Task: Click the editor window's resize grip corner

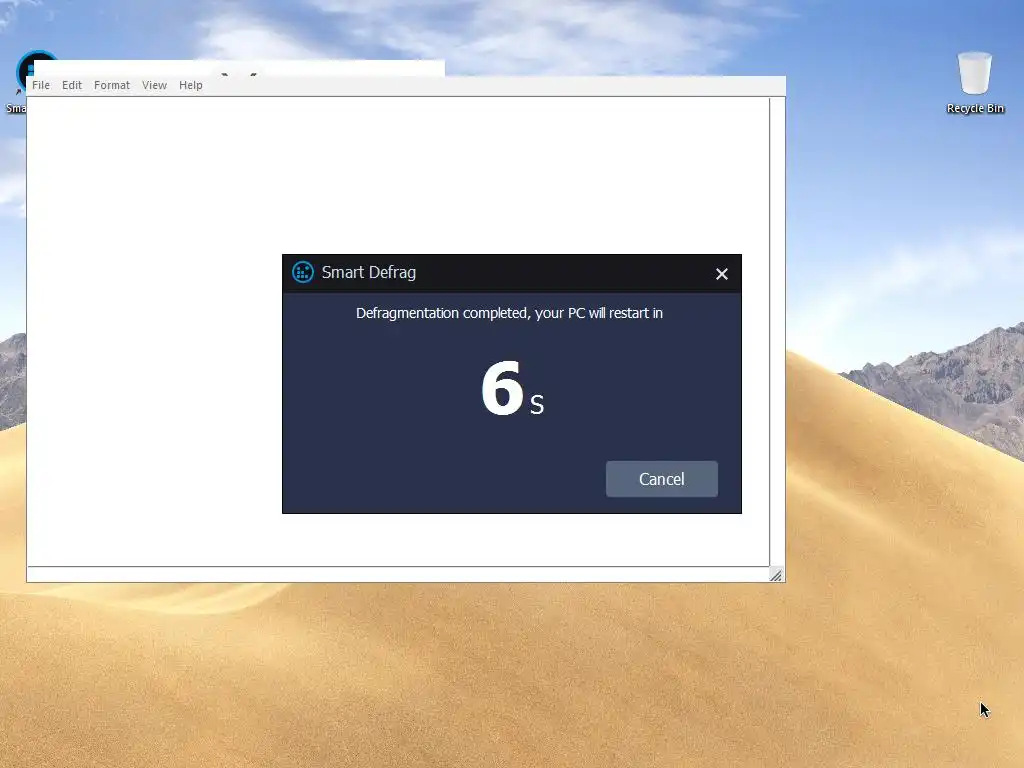Action: tap(776, 575)
